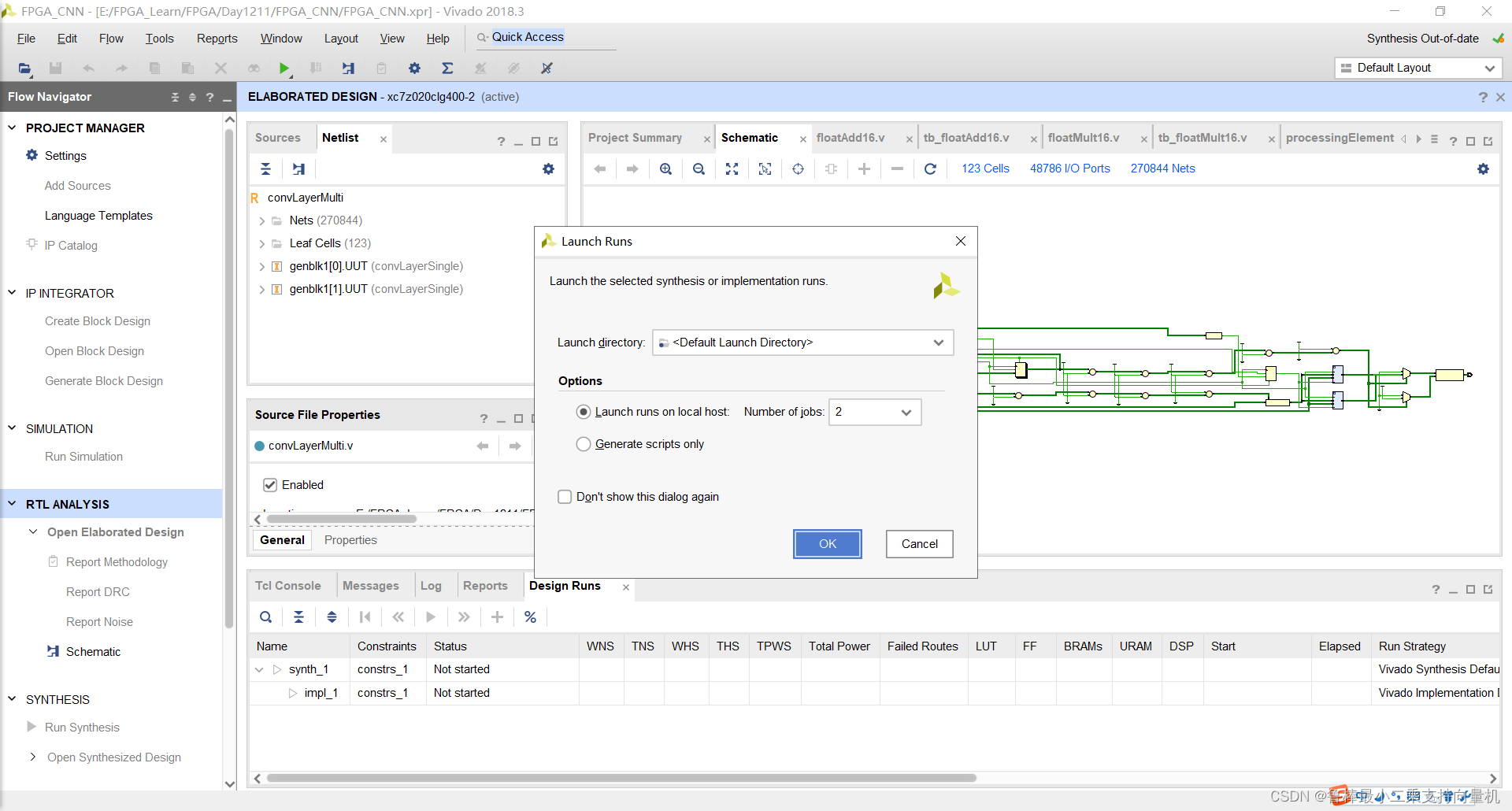Check Don't show this dialog again
Viewport: 1512px width, 811px height.
565,497
